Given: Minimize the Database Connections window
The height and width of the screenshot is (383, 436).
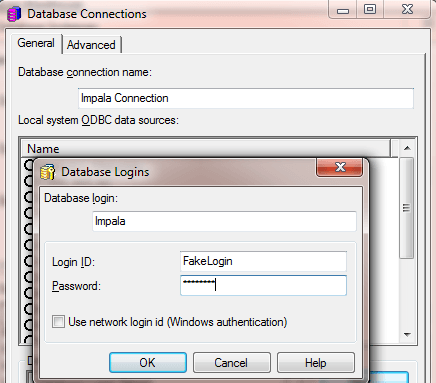Looking at the screenshot, I should [343, 9].
